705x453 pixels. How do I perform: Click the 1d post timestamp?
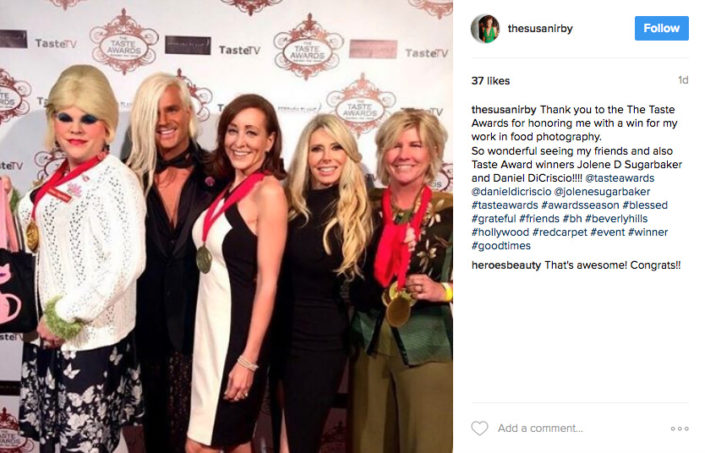[x=683, y=80]
